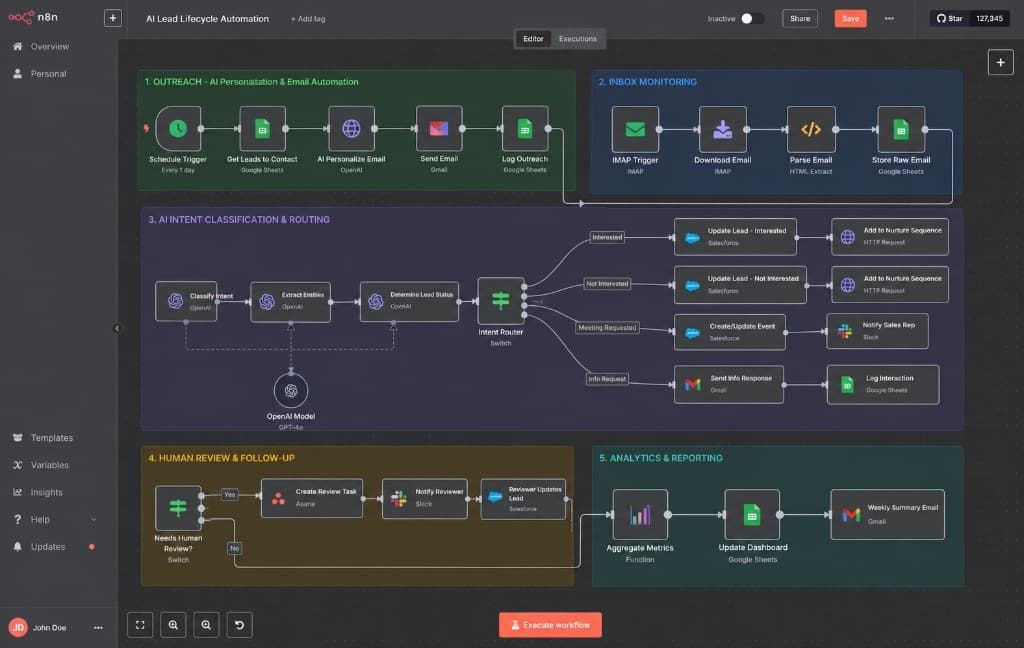
Task: Add a node with canvas plus button
Action: pos(1000,63)
